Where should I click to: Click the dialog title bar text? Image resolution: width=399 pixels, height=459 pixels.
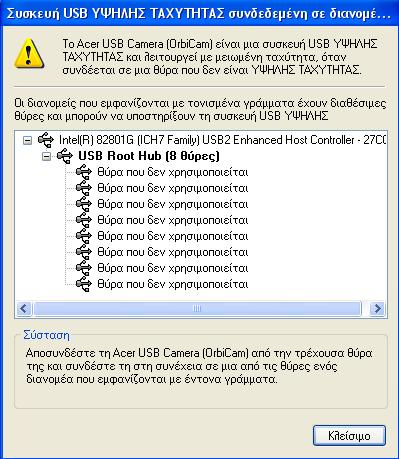coord(198,14)
